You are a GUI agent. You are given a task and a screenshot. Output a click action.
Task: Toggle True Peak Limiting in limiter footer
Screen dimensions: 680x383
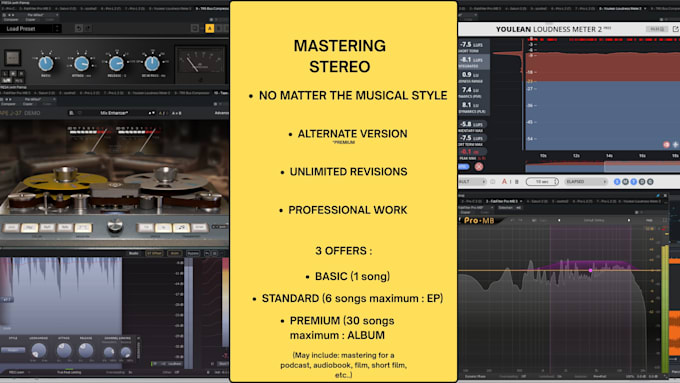tap(69, 372)
